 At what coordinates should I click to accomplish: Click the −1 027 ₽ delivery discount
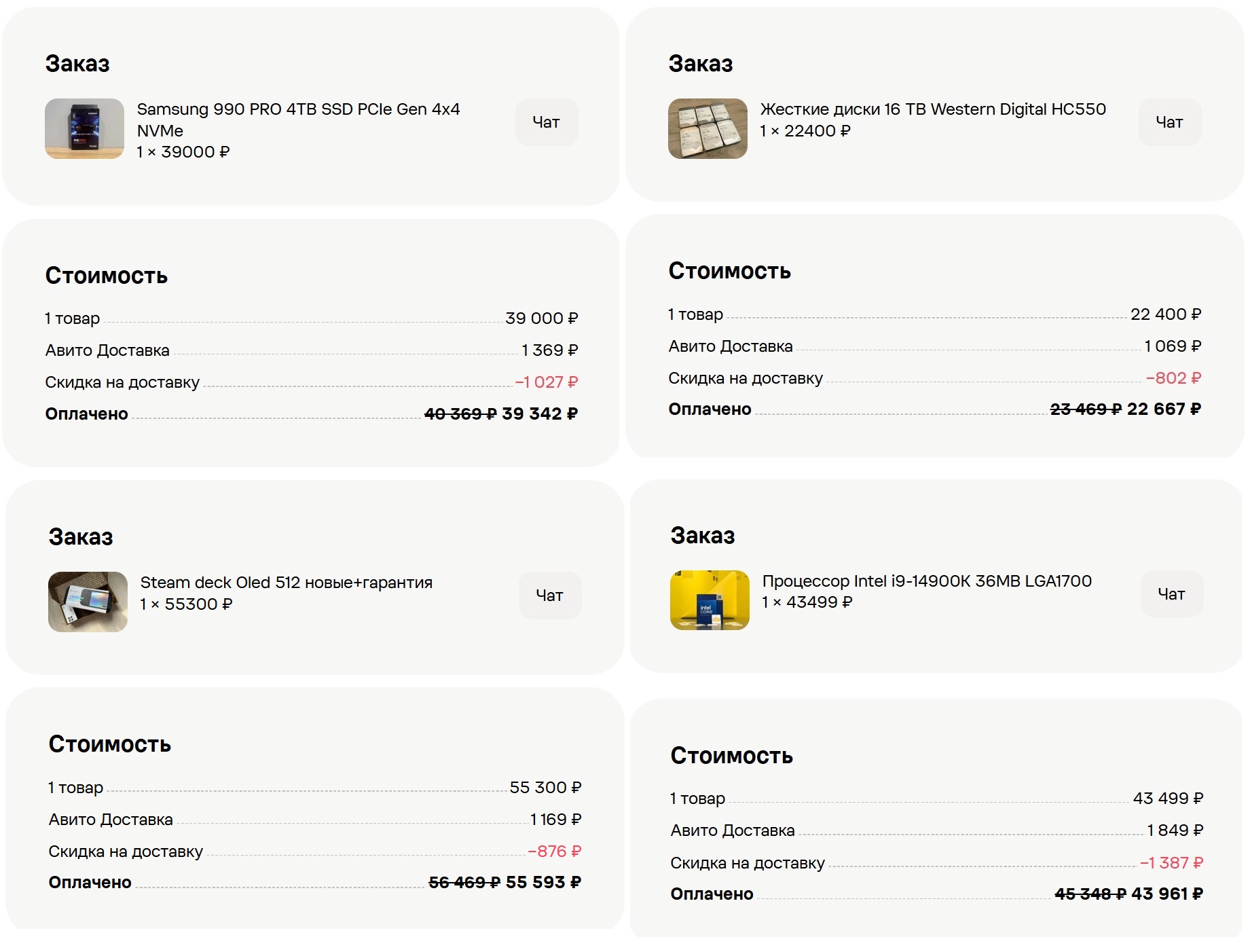tap(547, 382)
